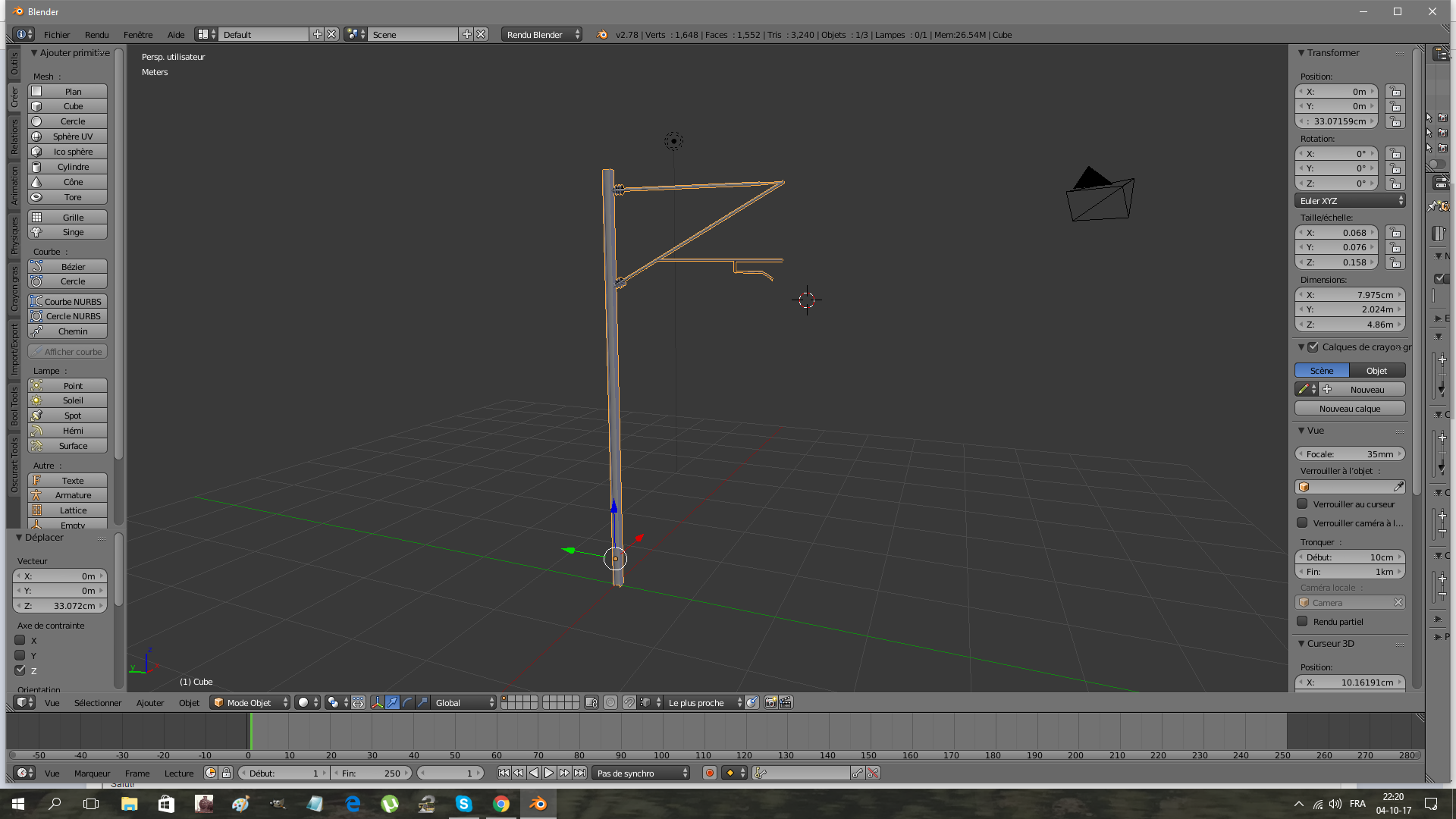Delete the Scene with its X icon
Screen dimensions: 1456x819
pos(481,34)
